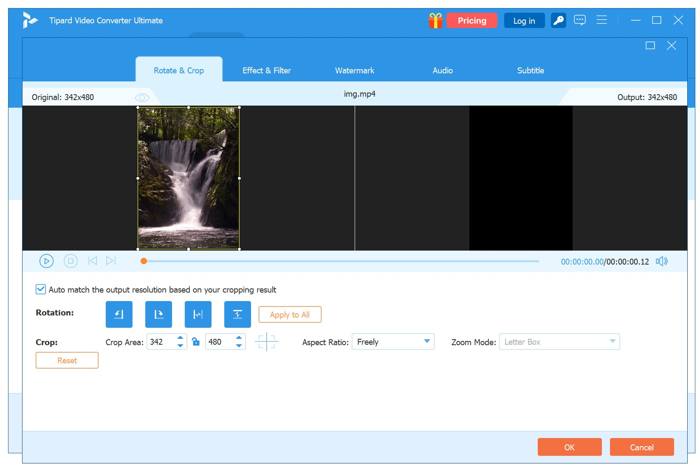Uncheck Auto match the output resolution

click(x=41, y=290)
